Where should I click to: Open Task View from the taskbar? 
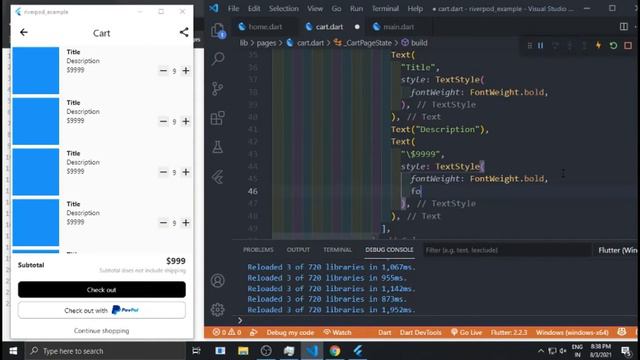pyautogui.click(x=196, y=351)
